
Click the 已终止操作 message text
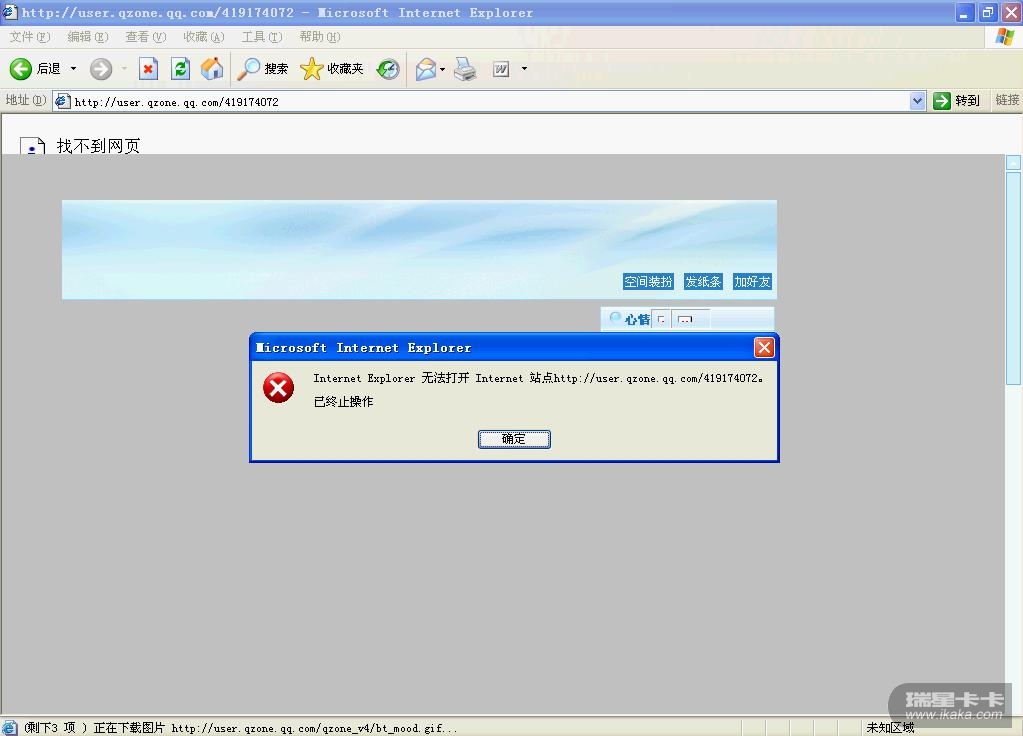[344, 402]
